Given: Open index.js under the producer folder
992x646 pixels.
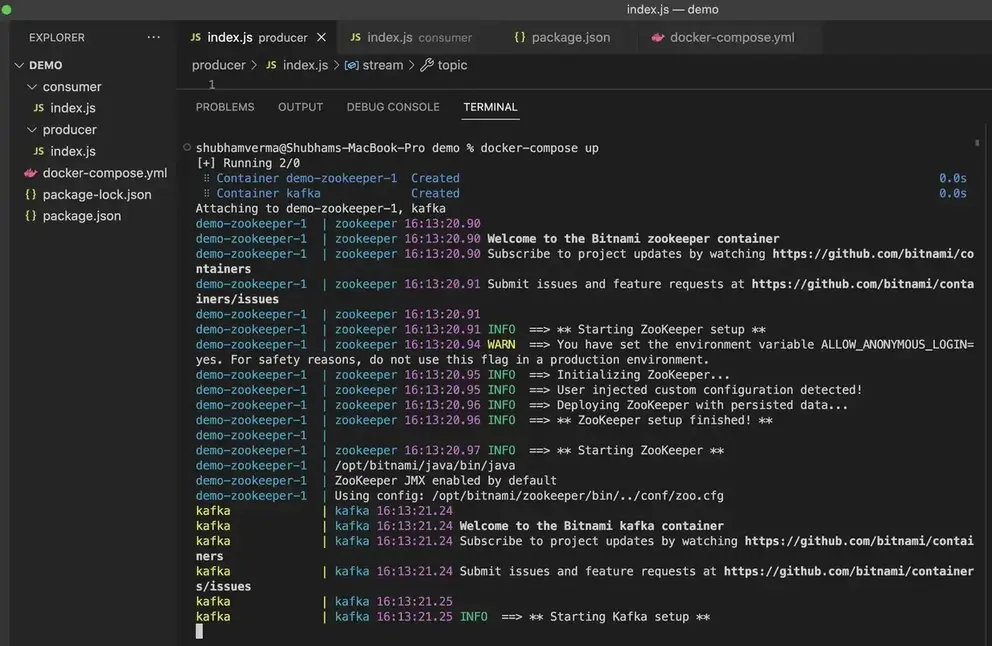Looking at the screenshot, I should tap(73, 151).
